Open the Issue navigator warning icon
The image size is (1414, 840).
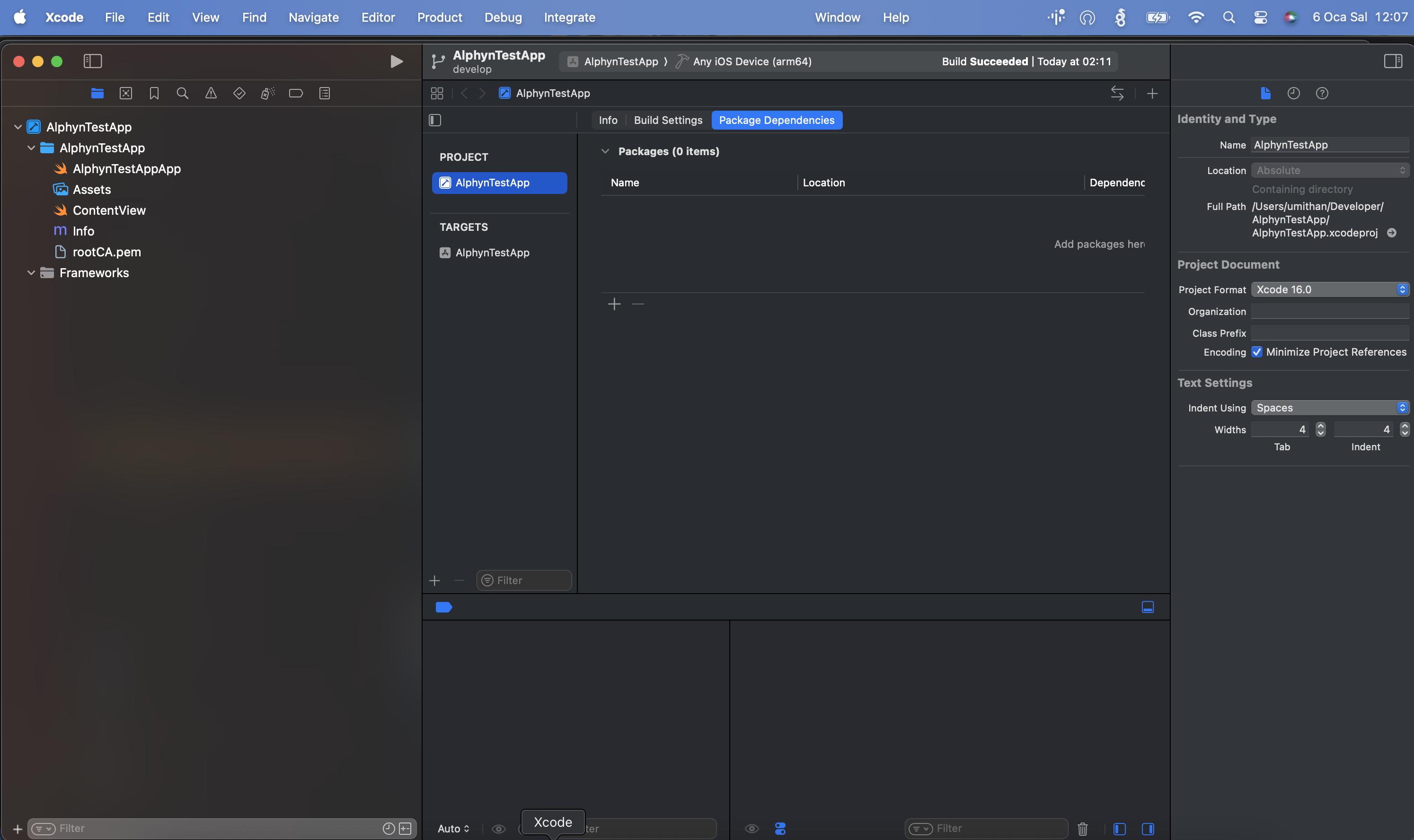pyautogui.click(x=211, y=93)
